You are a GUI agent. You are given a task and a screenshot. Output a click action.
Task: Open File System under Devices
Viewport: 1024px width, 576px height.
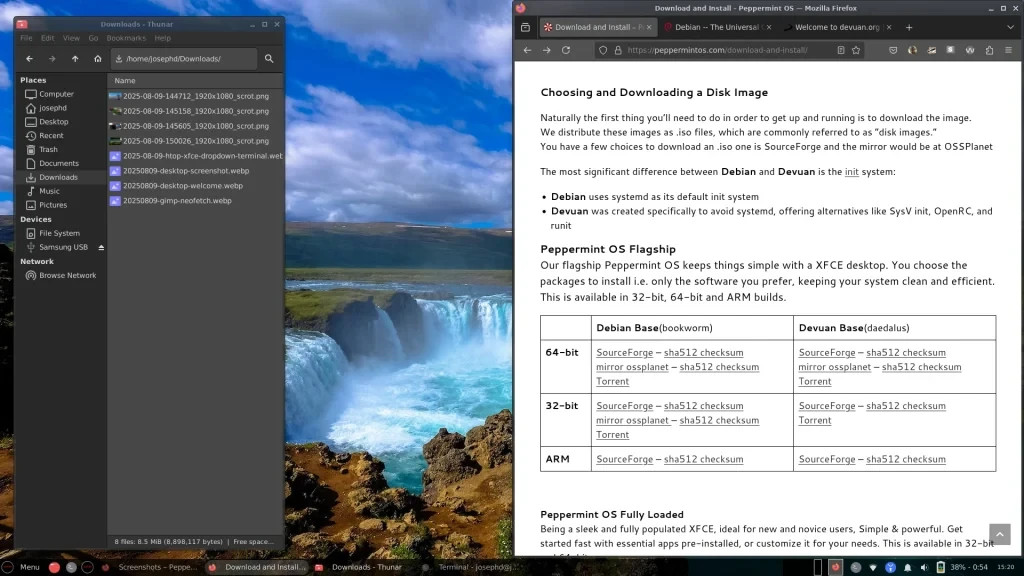point(59,233)
